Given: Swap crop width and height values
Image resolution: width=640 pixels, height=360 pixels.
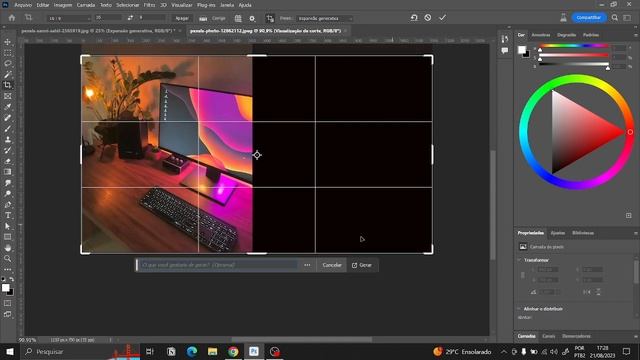Looking at the screenshot, I should 130,18.
